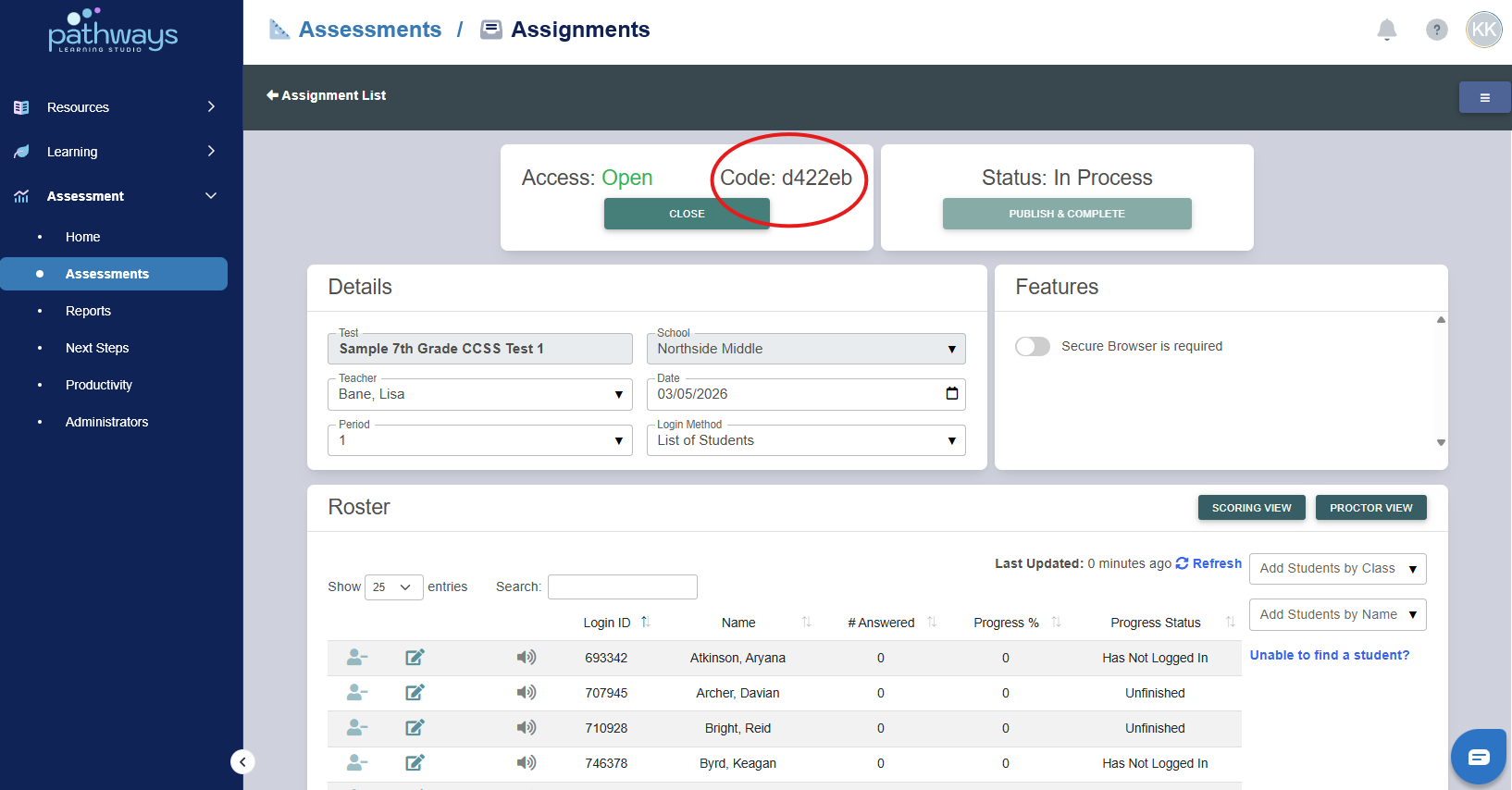Click the Test field Sample 7th Grade CCSS
Viewport: 1512px width, 790px height.
[x=480, y=349]
